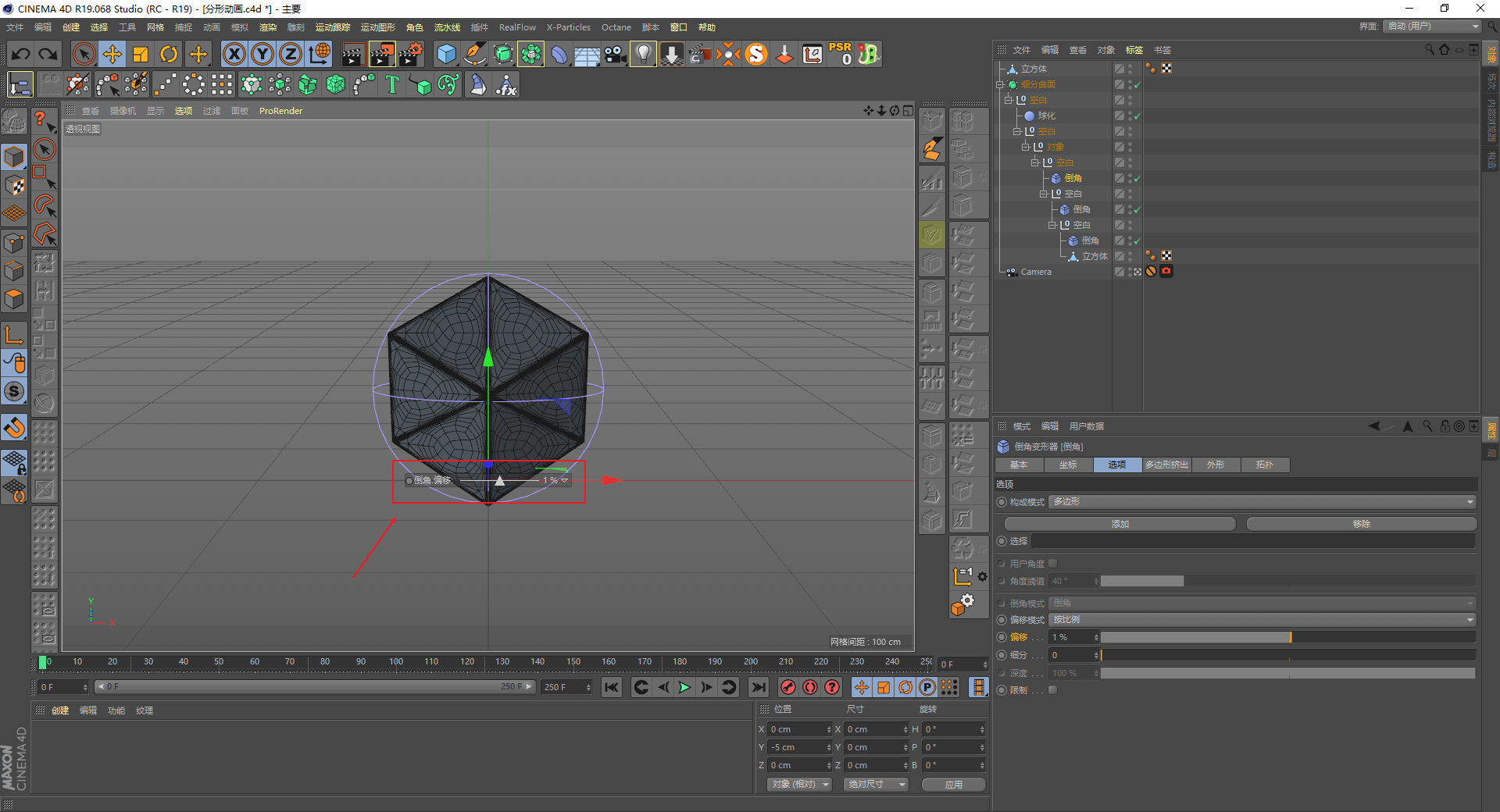Viewport: 1500px width, 812px height.
Task: Switch to the 多边形挤出 tab
Action: point(1166,465)
